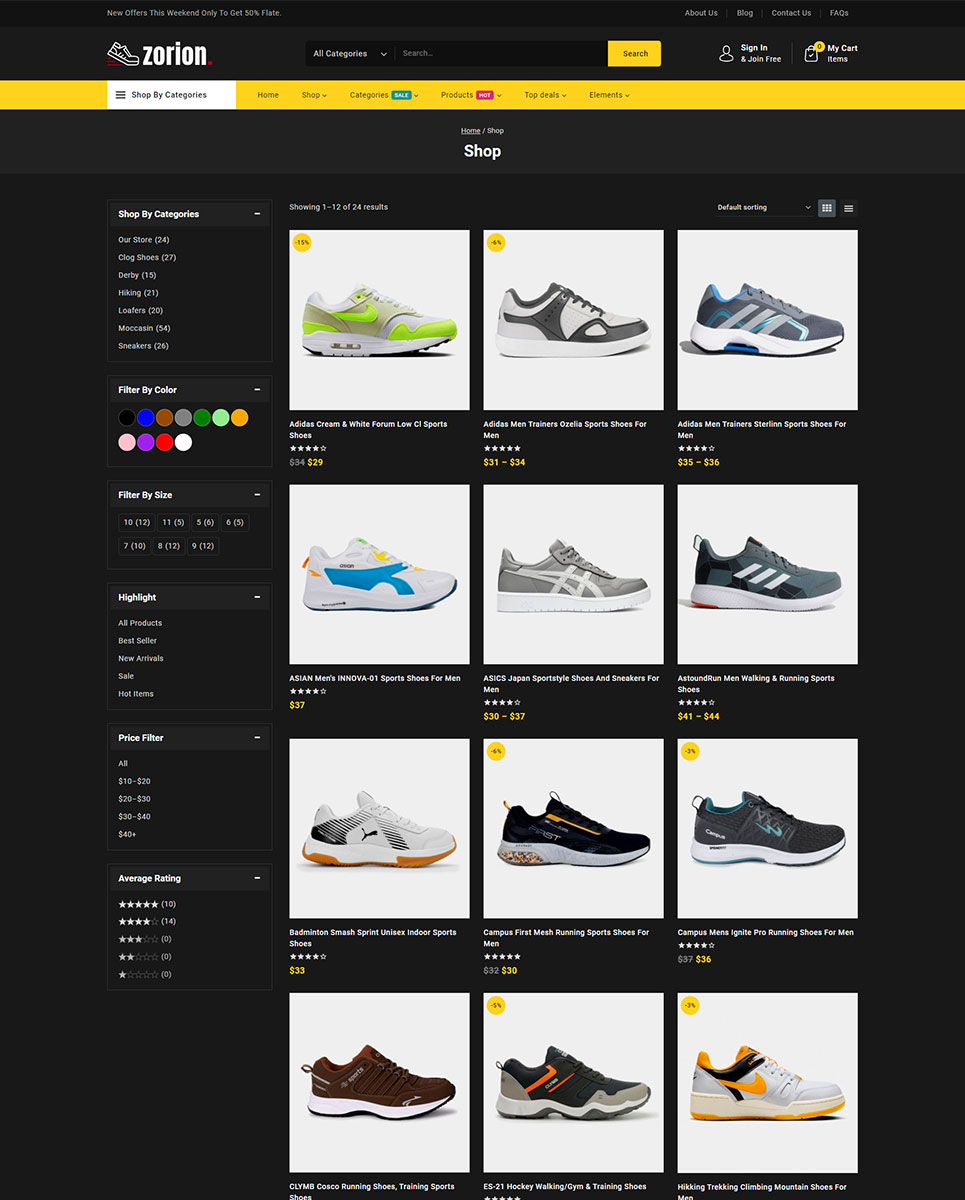Open the Shop By Categories hamburger menu
Viewport: 965px width, 1200px height.
tap(121, 95)
